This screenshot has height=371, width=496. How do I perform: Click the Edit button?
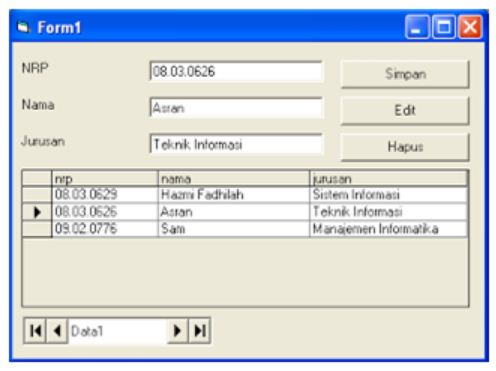point(405,111)
